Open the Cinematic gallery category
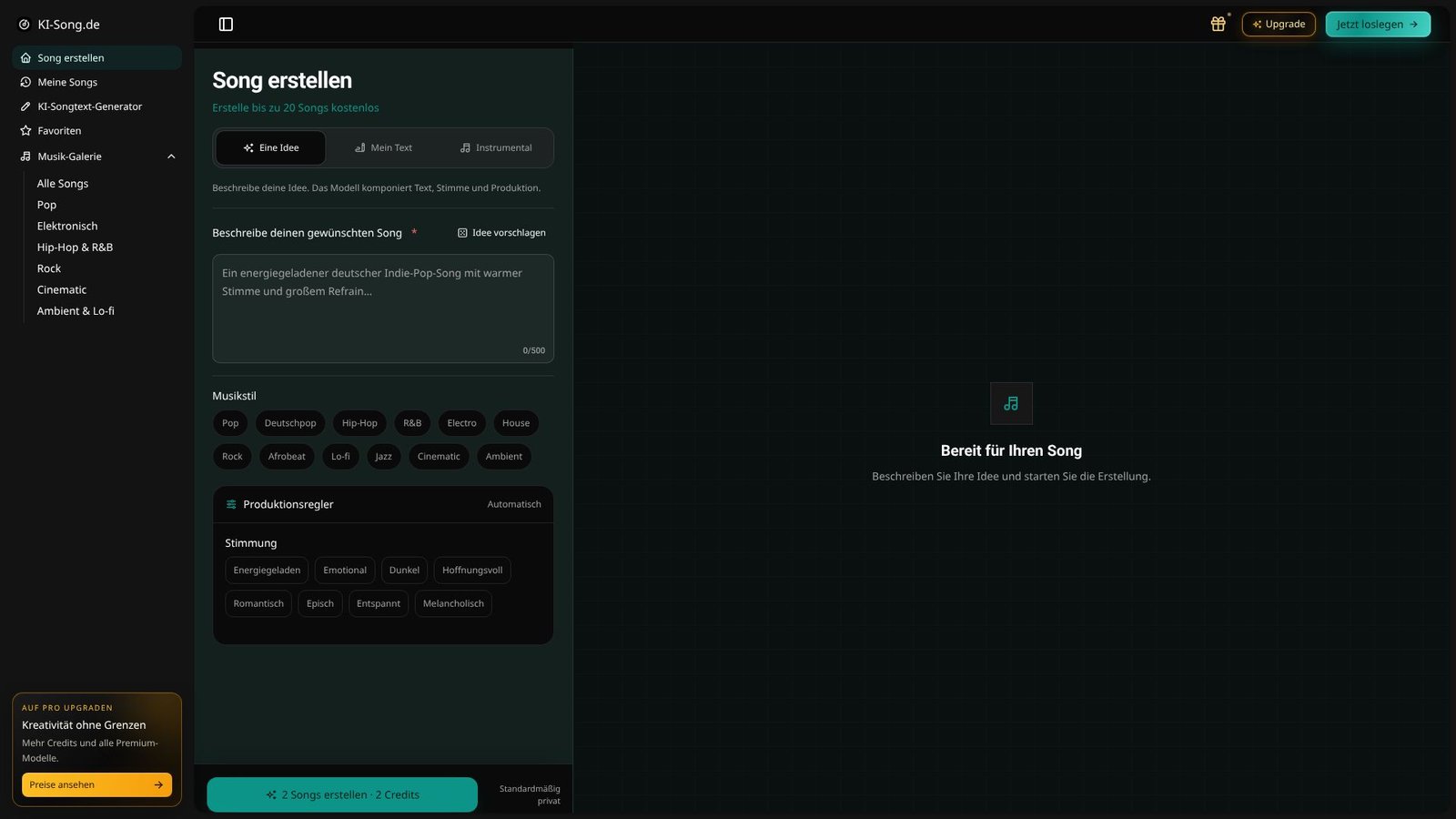Viewport: 1456px width, 819px height. [x=62, y=289]
